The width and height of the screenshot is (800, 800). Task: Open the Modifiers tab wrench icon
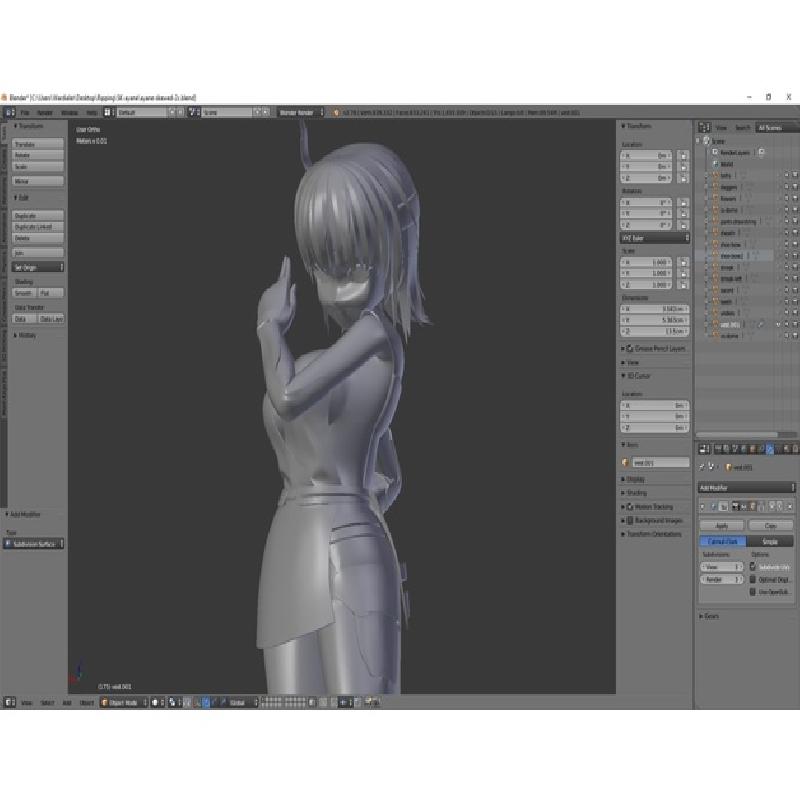[x=770, y=449]
